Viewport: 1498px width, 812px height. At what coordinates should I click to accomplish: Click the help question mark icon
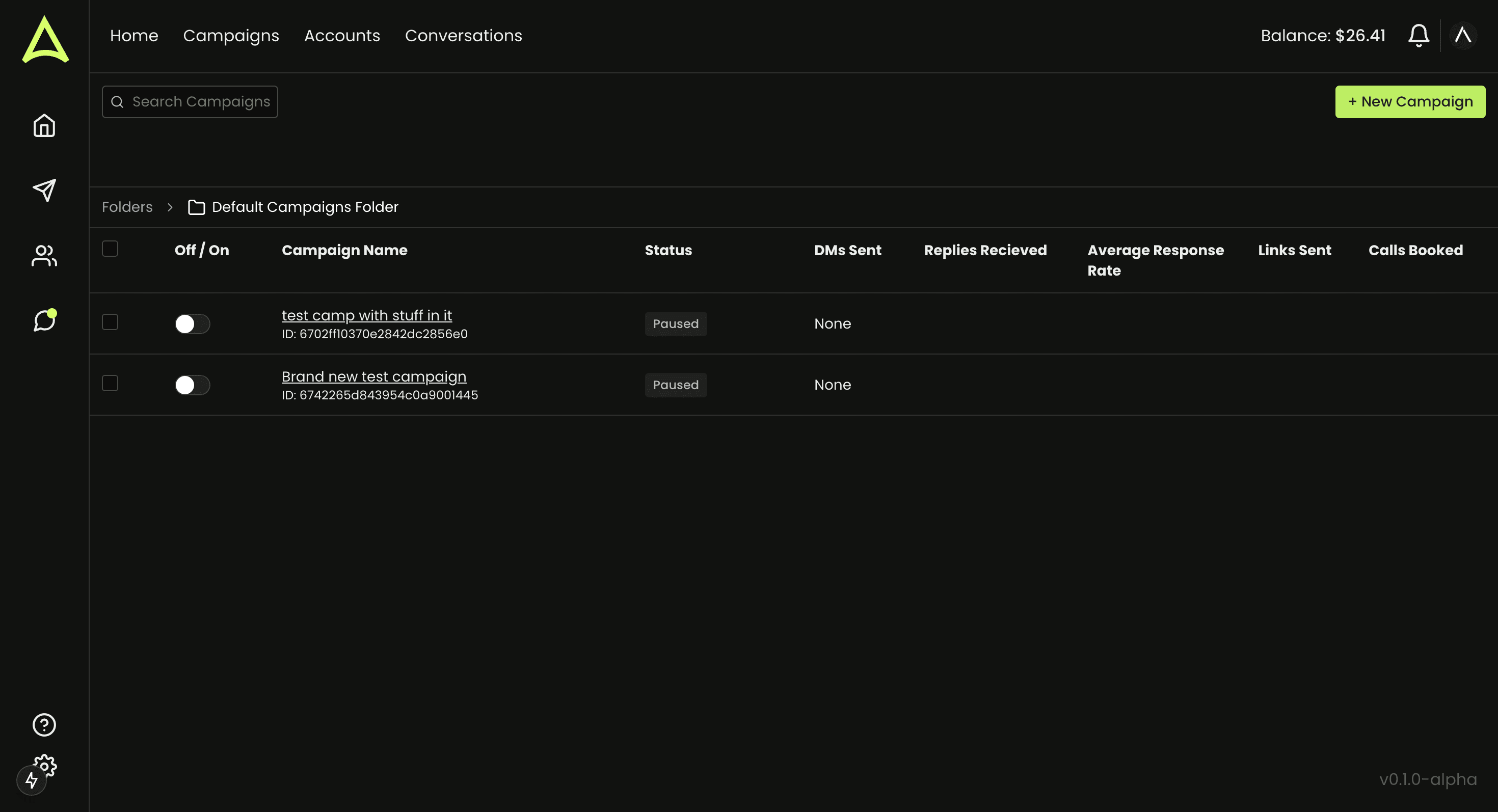(x=44, y=725)
